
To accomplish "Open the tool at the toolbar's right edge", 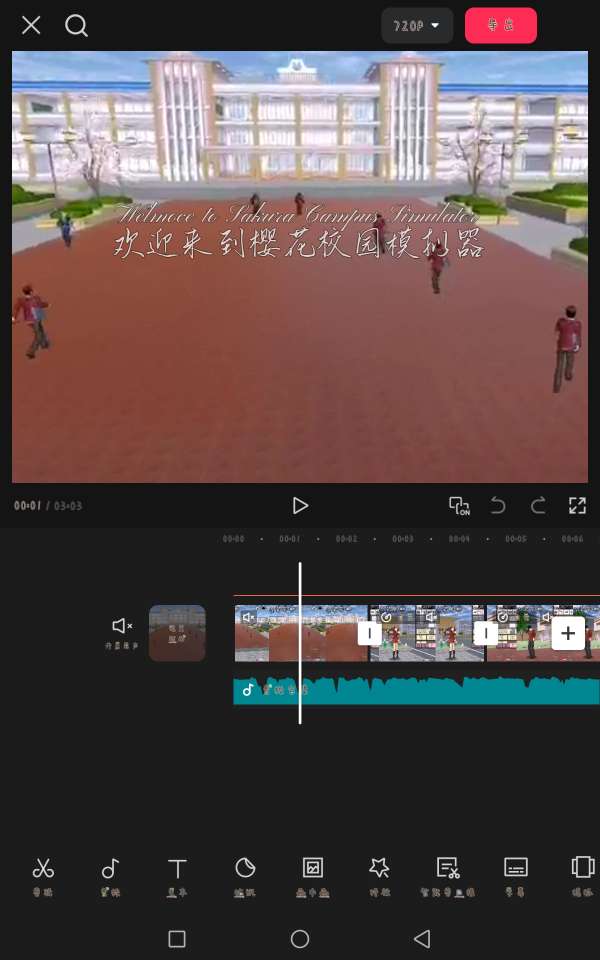I will [582, 876].
